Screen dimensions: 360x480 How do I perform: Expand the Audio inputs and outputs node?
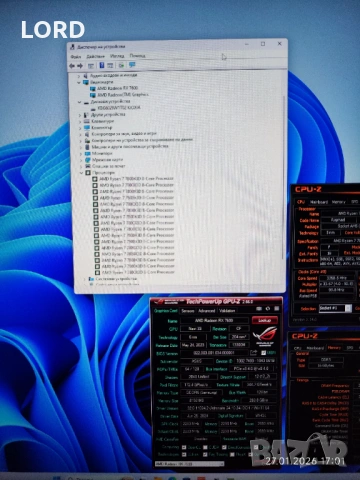pyautogui.click(x=79, y=76)
